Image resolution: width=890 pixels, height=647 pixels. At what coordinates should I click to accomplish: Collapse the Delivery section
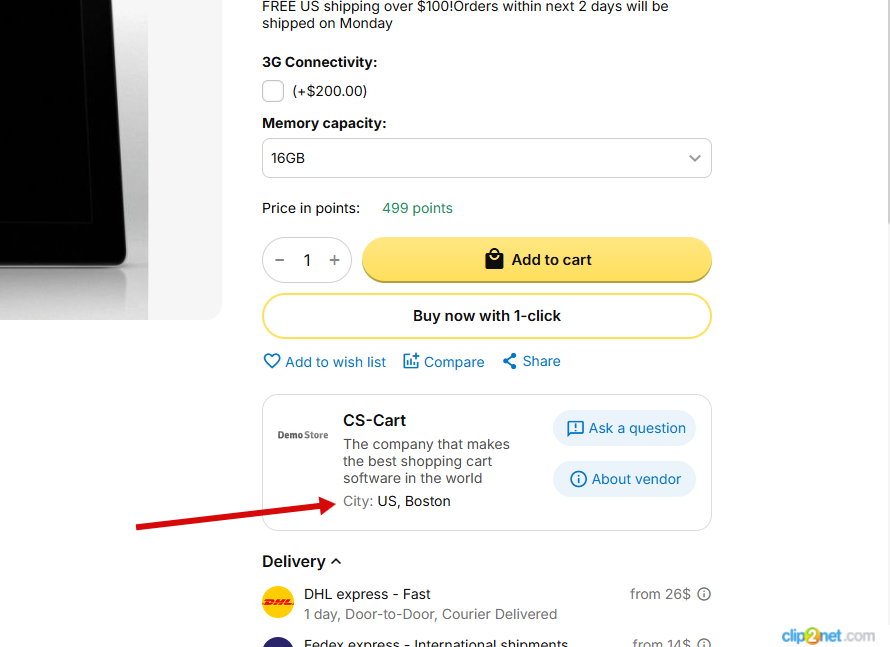coord(301,561)
